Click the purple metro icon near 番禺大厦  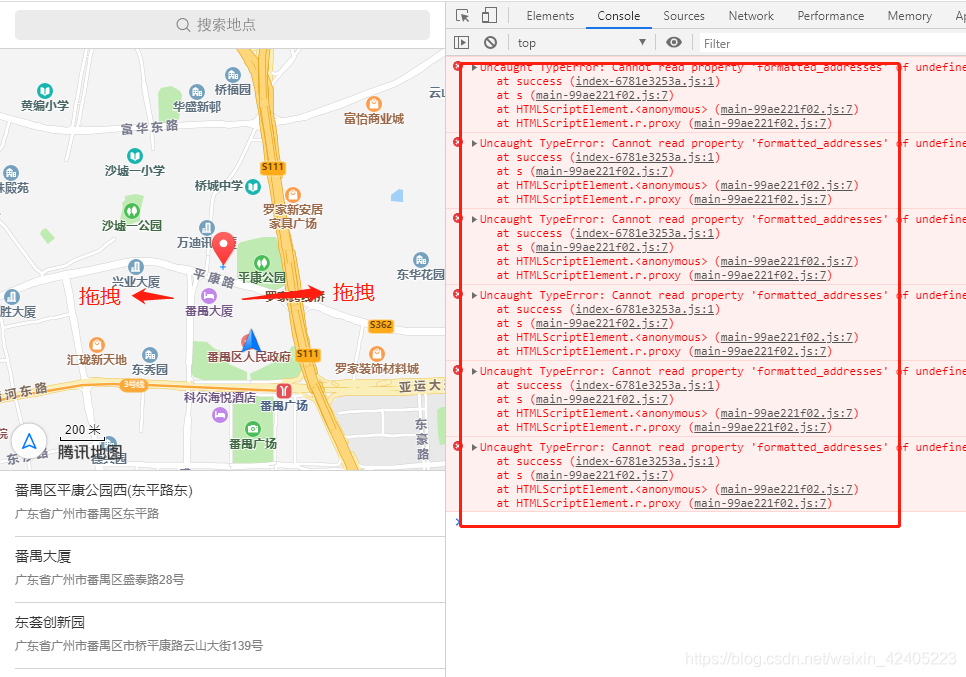pyautogui.click(x=209, y=294)
